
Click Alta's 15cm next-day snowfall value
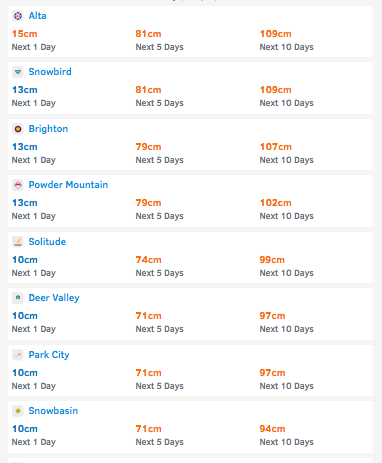25,34
